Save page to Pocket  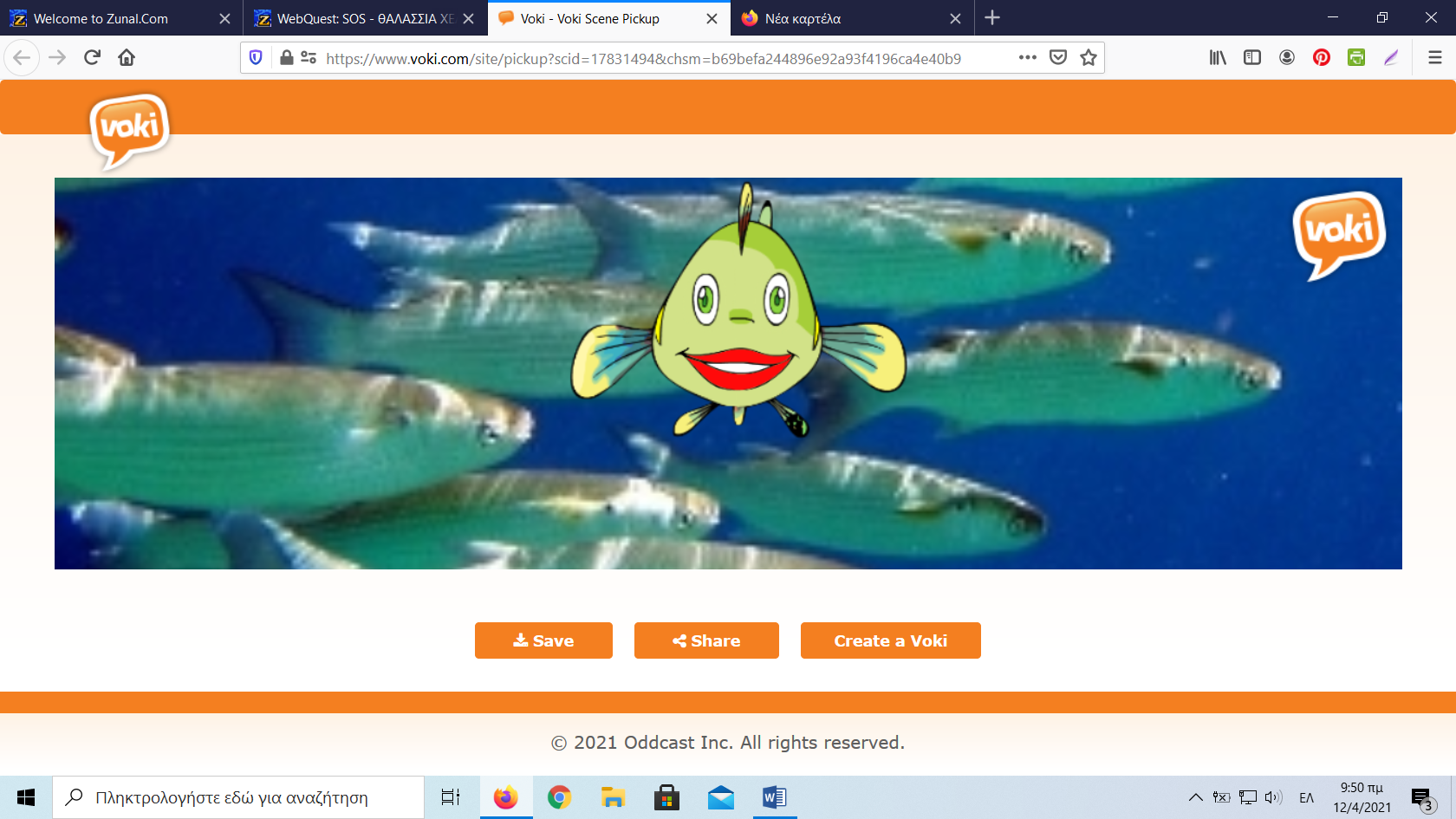tap(1058, 58)
